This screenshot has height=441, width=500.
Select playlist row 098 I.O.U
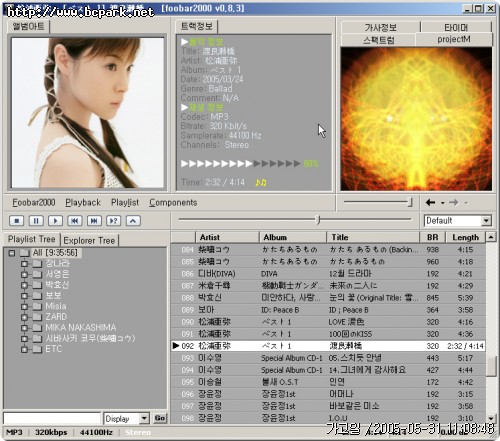coord(328,418)
